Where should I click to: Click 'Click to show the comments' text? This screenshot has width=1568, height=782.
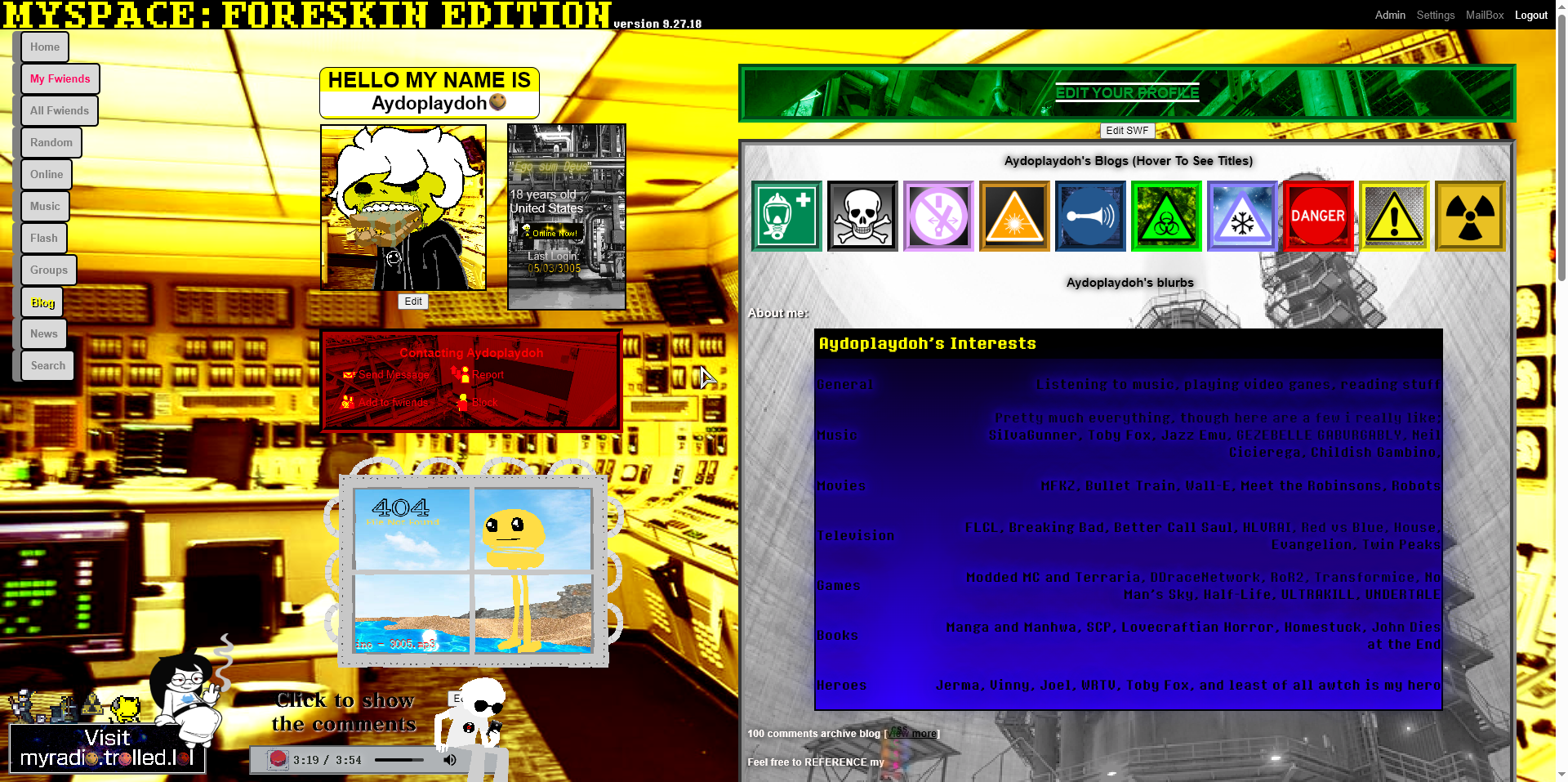(x=345, y=712)
